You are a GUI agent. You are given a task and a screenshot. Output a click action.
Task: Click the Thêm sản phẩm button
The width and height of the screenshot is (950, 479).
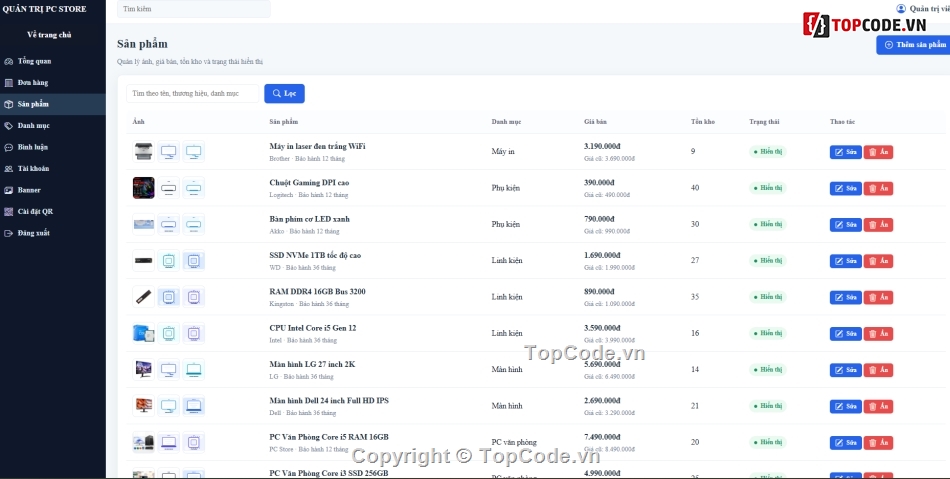[x=914, y=45]
